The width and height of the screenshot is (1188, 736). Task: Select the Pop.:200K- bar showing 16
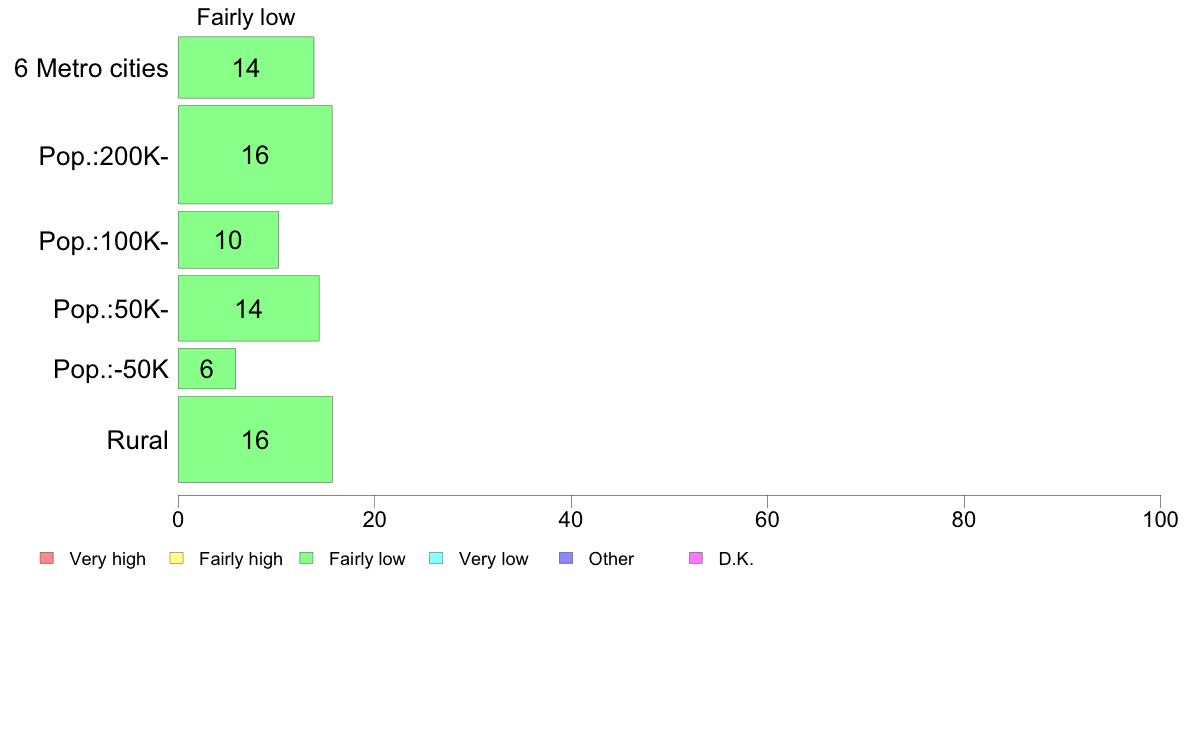[255, 155]
